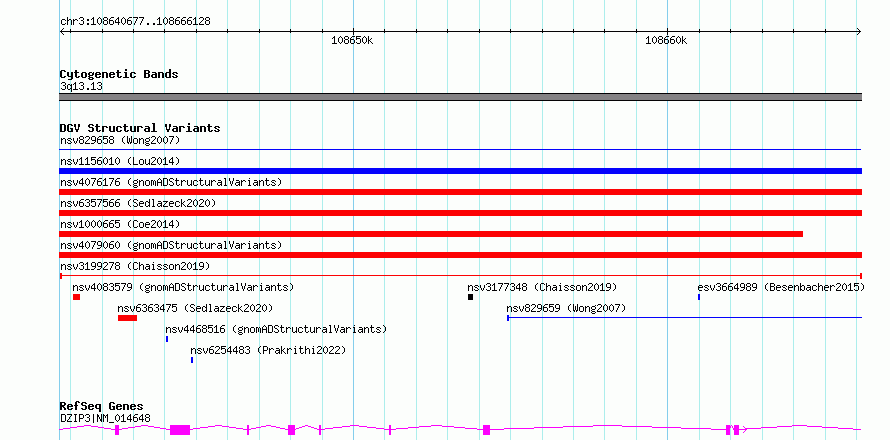Viewport: 890px width, 440px height.
Task: Open nsv4076176 (gnomADStructuralVariants) label
Action: pyautogui.click(x=171, y=182)
